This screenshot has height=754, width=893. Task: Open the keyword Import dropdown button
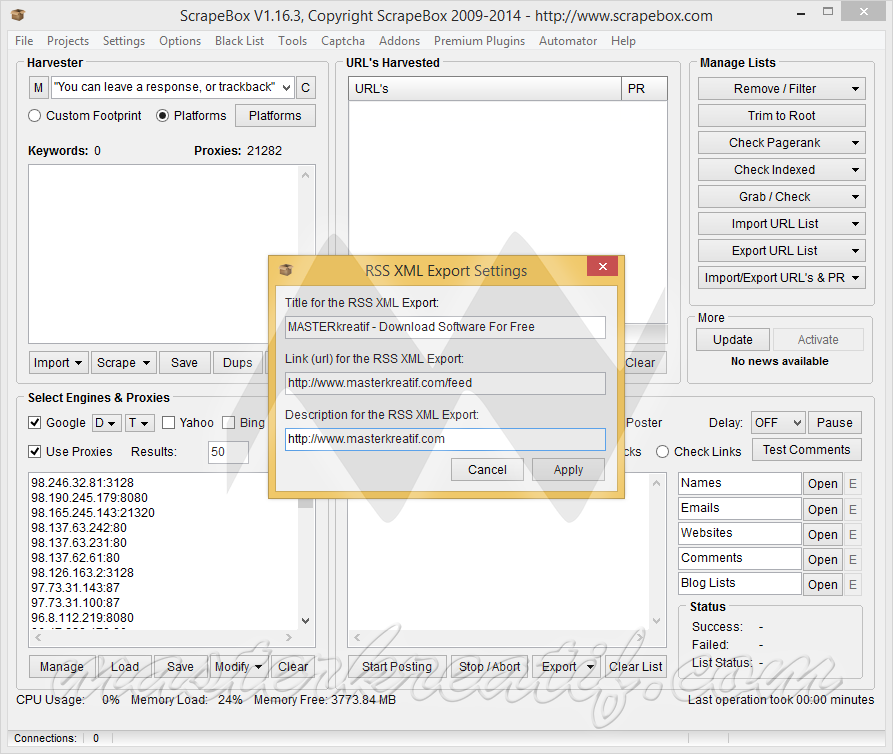[59, 363]
